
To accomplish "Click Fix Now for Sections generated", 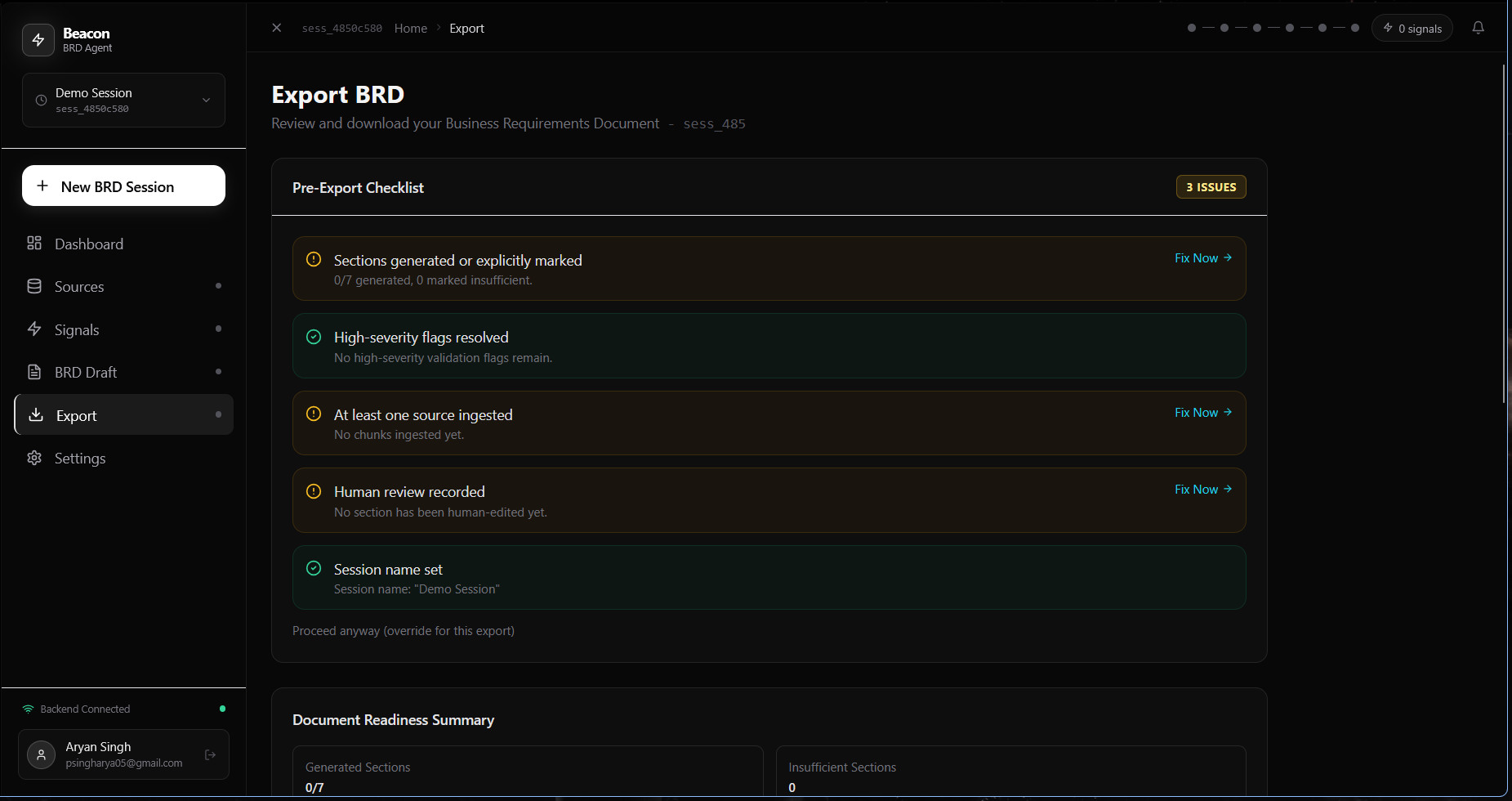I will pos(1203,257).
